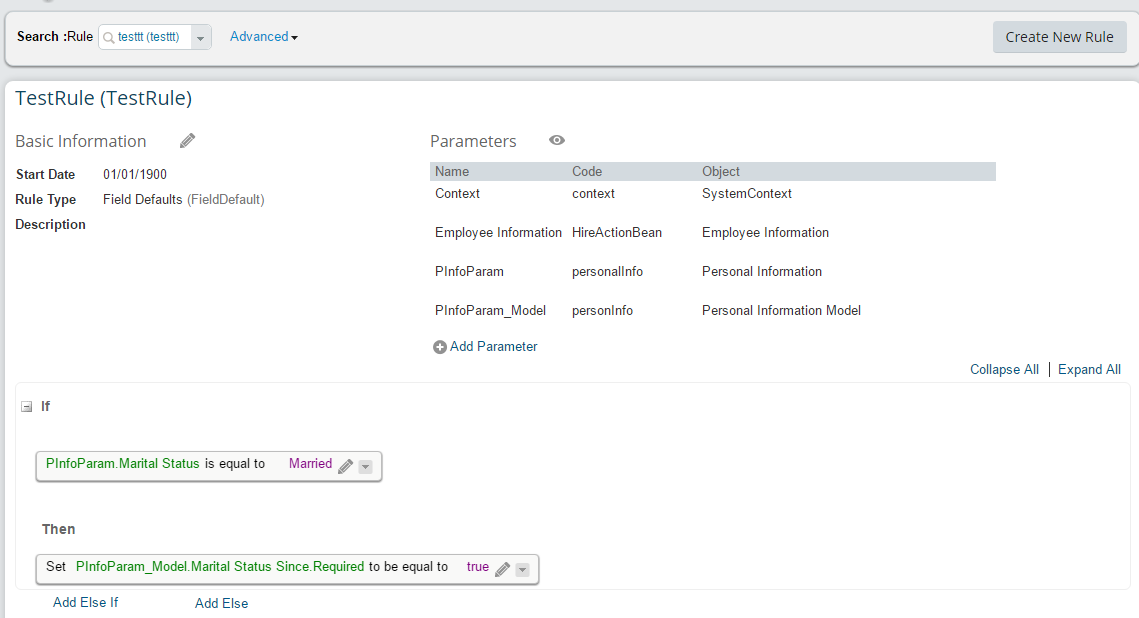Viewport: 1139px width, 618px height.
Task: Click the Code column header in Parameters
Action: pyautogui.click(x=587, y=171)
